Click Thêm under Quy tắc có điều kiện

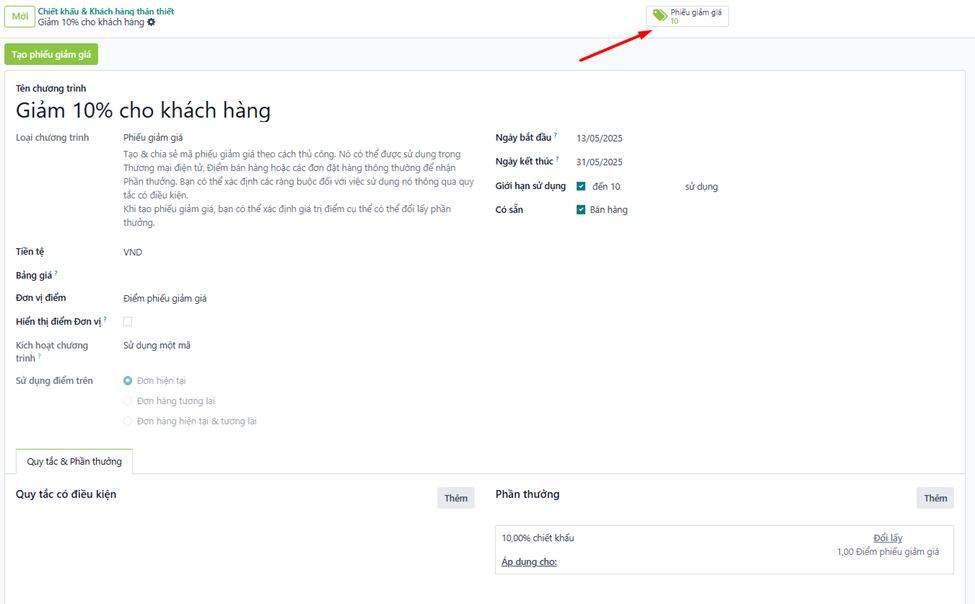pyautogui.click(x=455, y=498)
